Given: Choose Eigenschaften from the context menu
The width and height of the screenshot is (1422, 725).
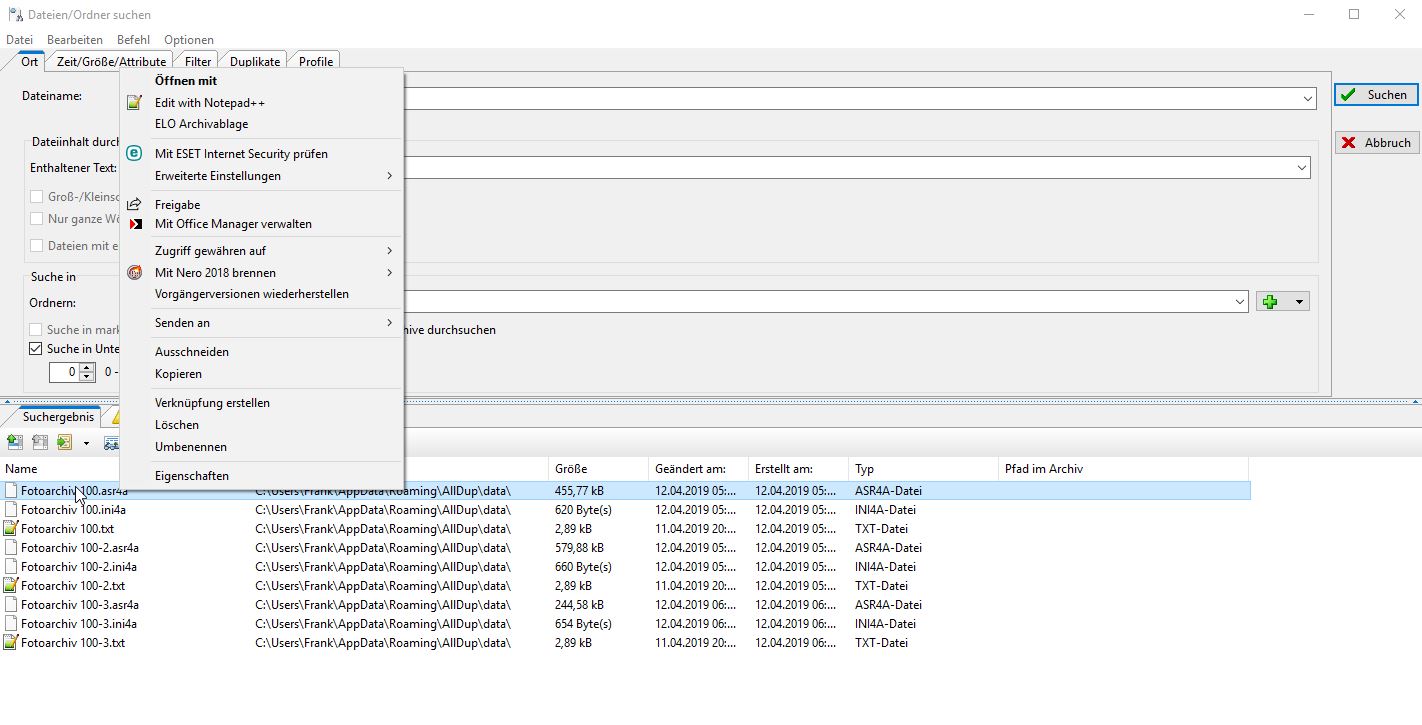Looking at the screenshot, I should 192,476.
